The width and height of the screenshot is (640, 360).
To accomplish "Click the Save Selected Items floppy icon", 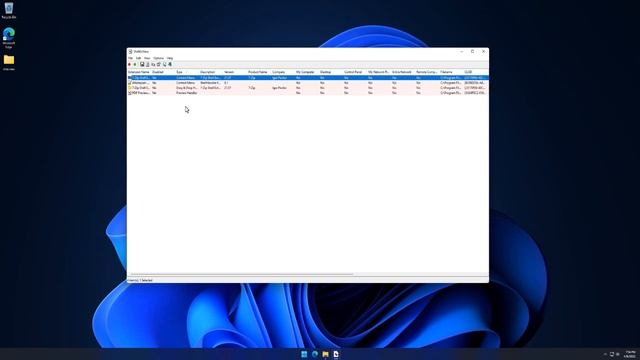I will coord(142,64).
